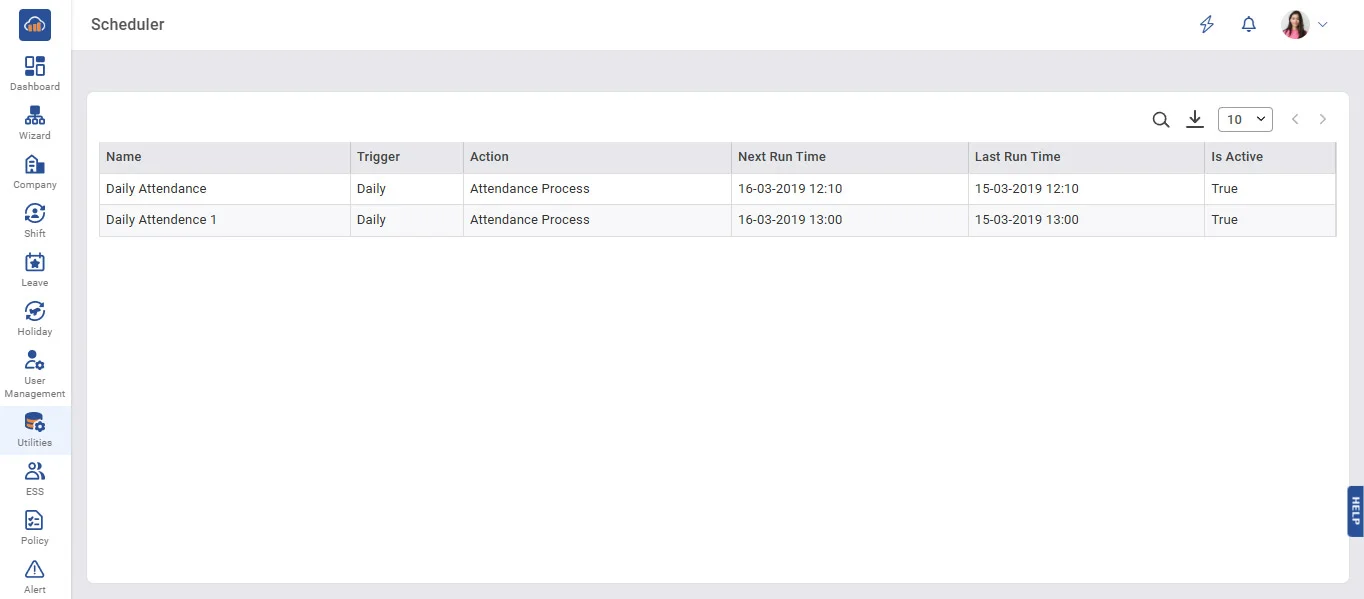The image size is (1364, 599).
Task: Expand the page size dropdown showing 10
Action: tap(1245, 120)
